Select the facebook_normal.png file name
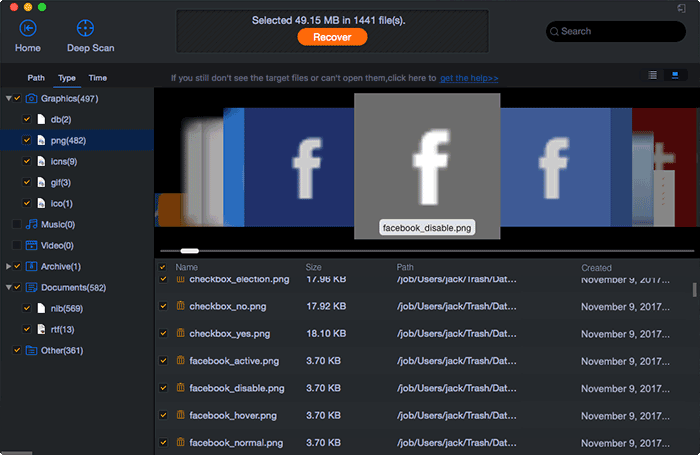This screenshot has height=455, width=700. point(236,442)
